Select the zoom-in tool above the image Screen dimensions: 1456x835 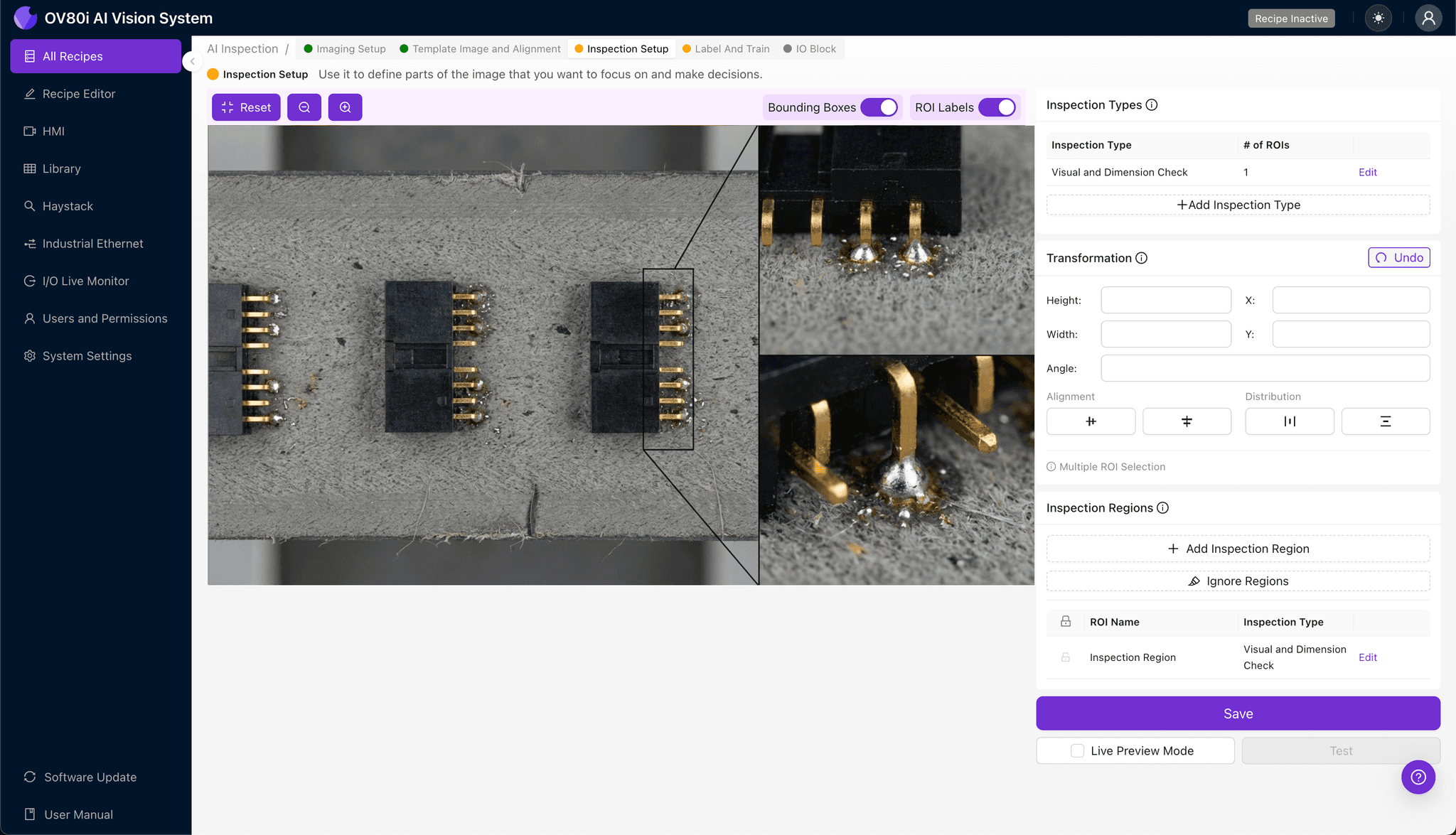point(346,107)
